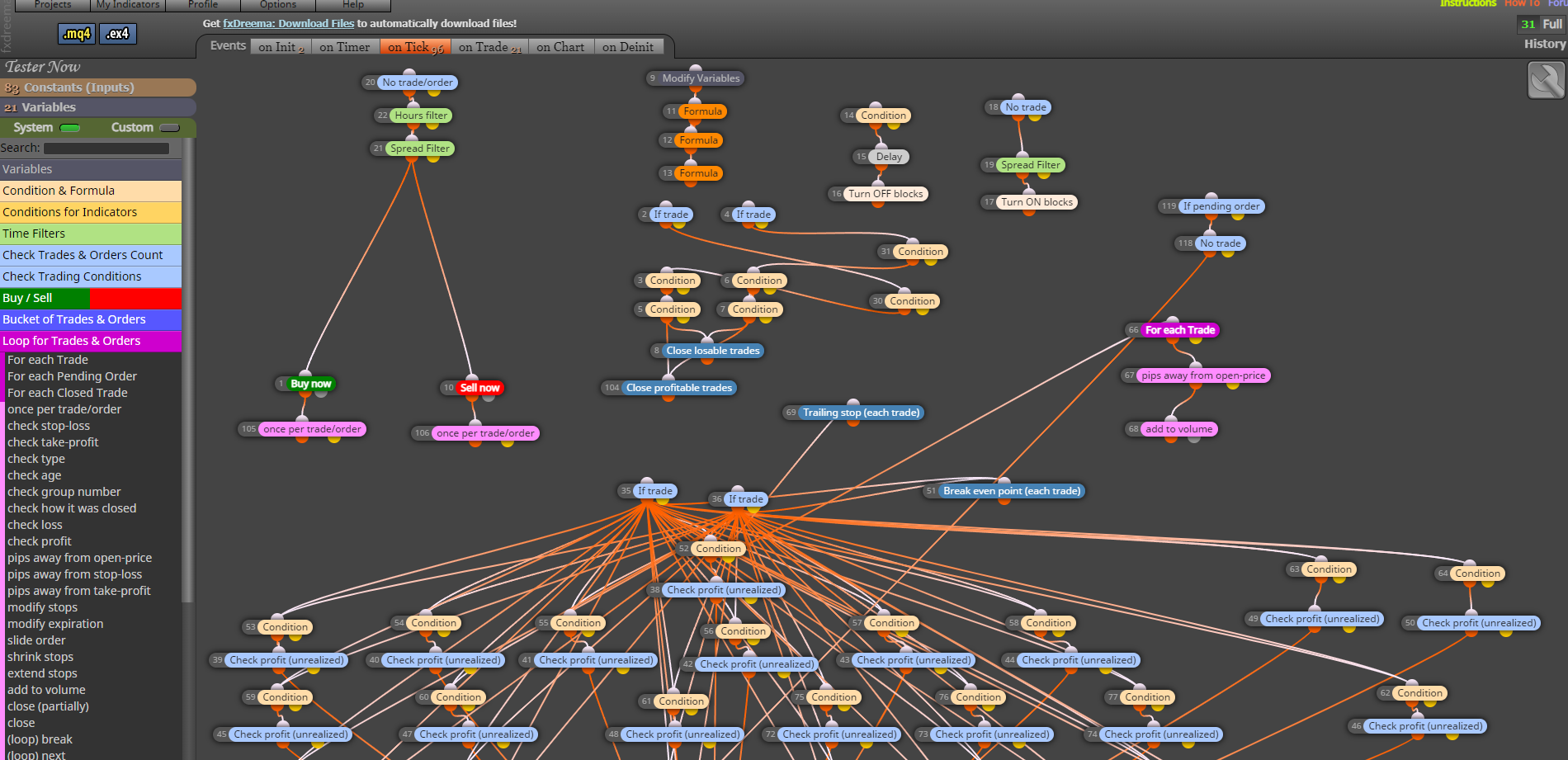Click the block search input field
Viewport: 1568px width, 760px height.
click(x=106, y=149)
